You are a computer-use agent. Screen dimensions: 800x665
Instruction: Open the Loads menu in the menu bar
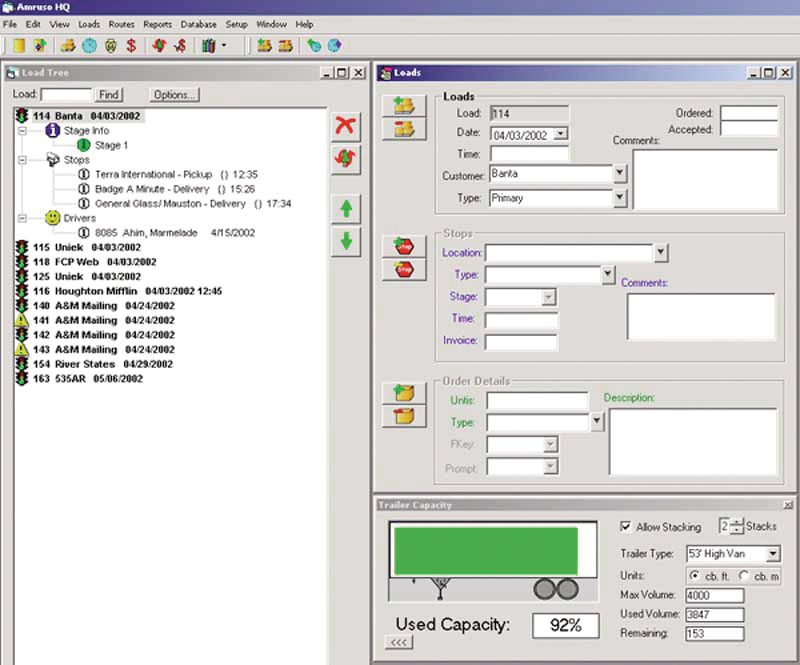click(88, 24)
